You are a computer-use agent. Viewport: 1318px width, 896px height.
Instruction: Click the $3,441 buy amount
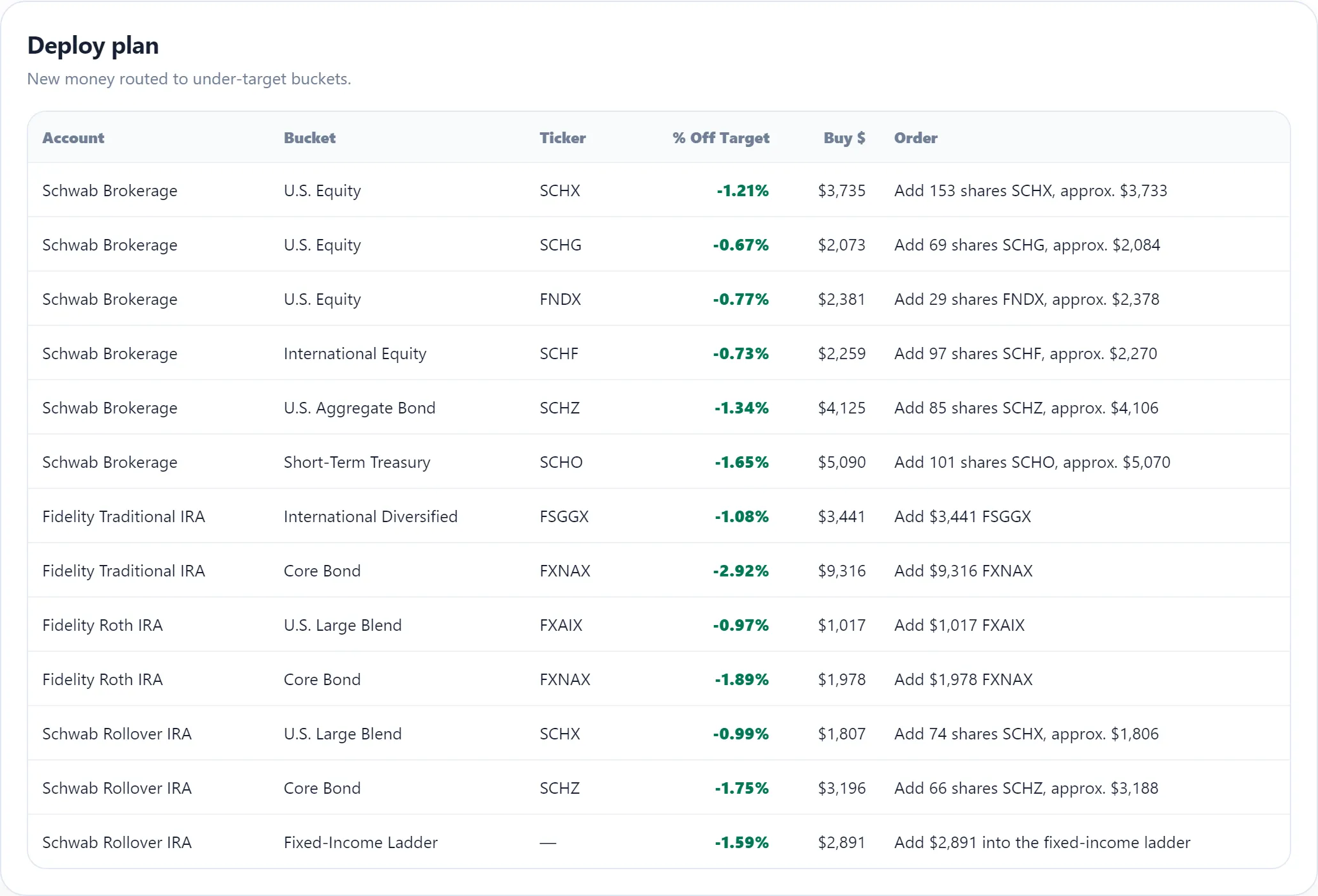[x=842, y=516]
